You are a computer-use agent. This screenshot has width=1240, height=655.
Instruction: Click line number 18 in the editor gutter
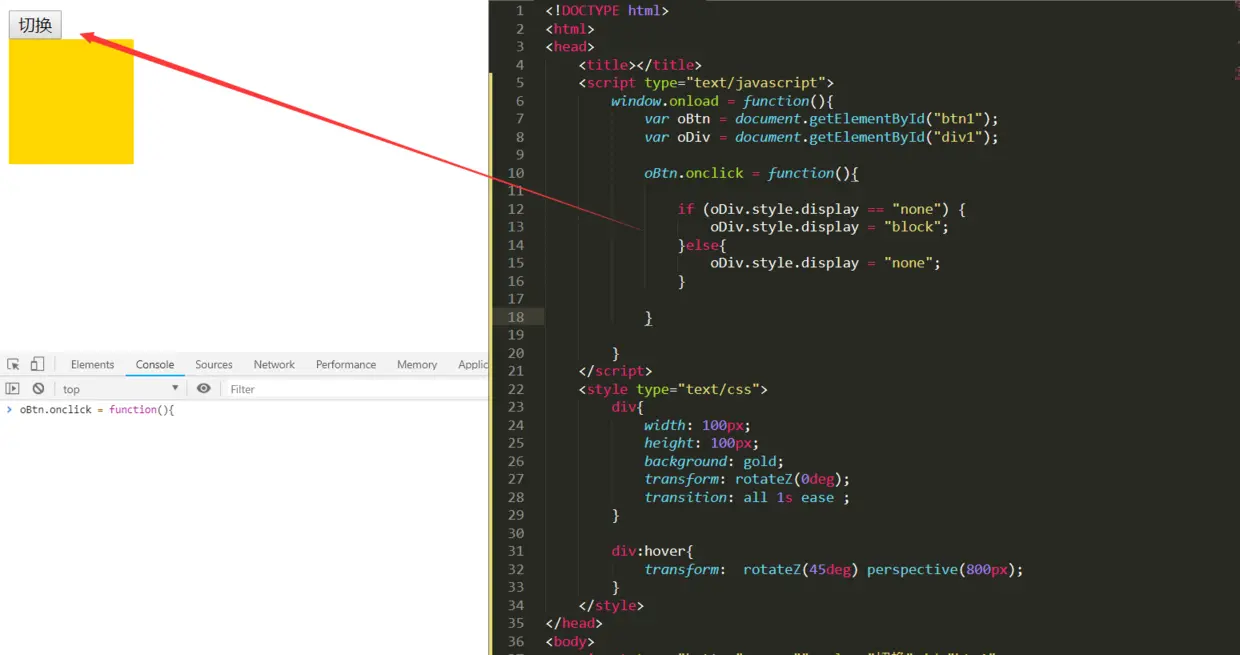click(516, 317)
